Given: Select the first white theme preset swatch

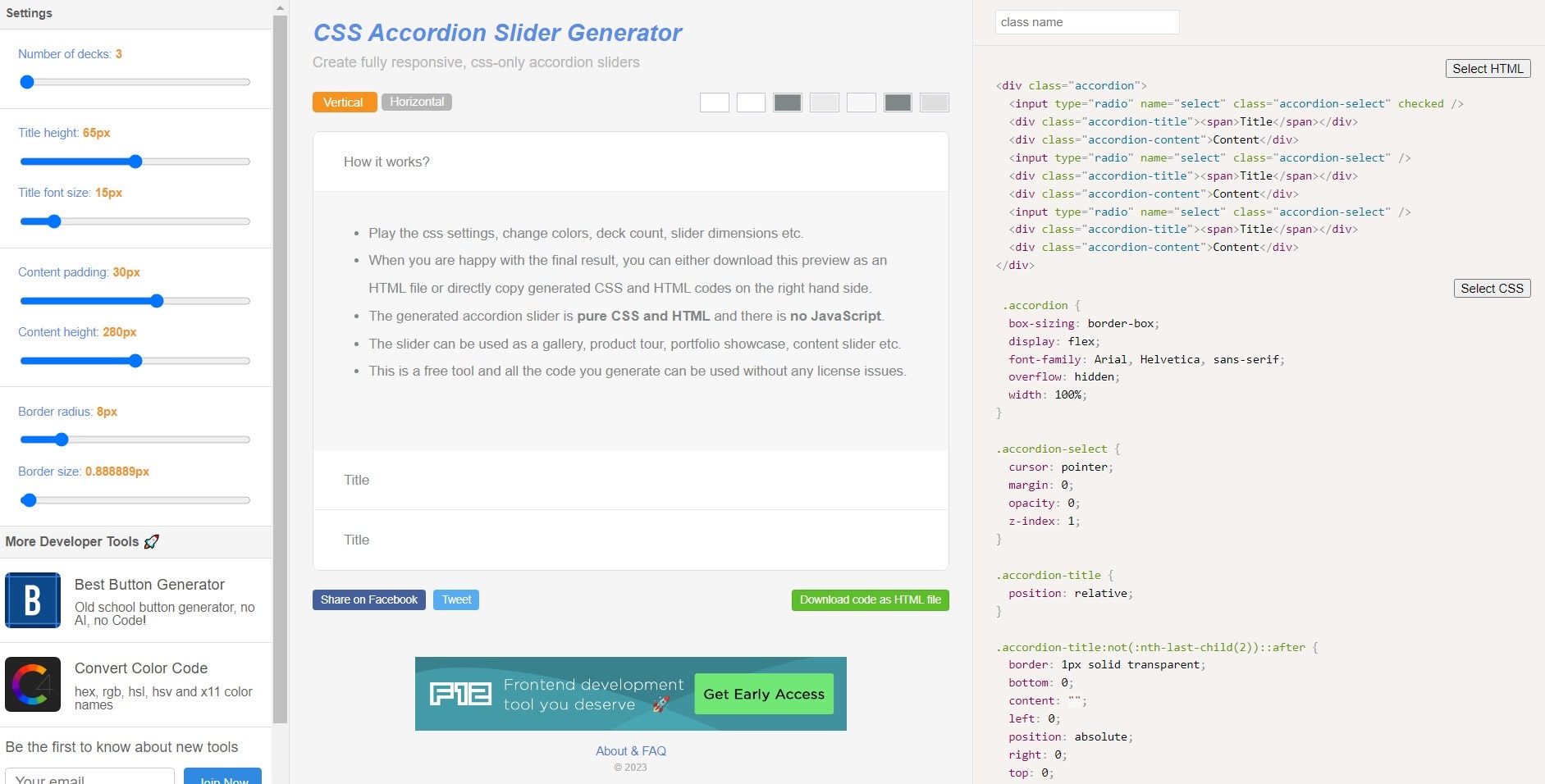Looking at the screenshot, I should [715, 103].
